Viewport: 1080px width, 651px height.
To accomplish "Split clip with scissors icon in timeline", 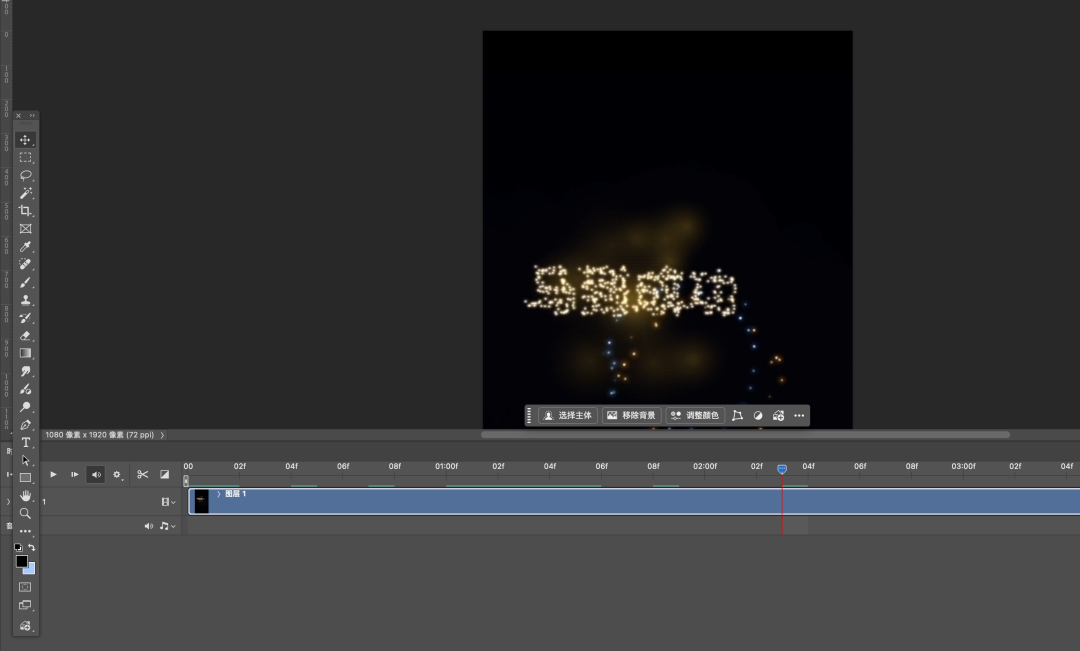I will (143, 474).
